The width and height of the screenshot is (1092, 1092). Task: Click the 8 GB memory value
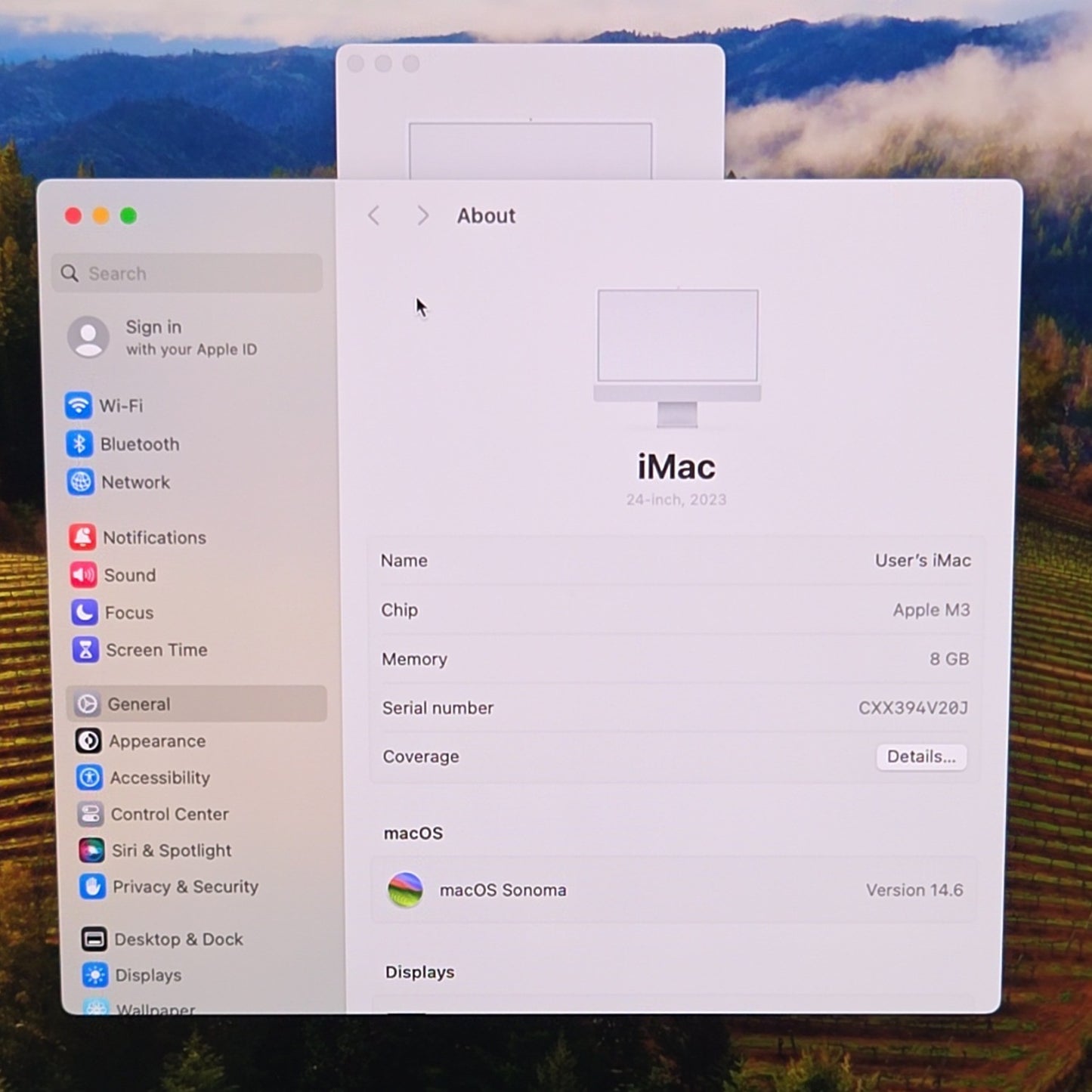tap(949, 659)
